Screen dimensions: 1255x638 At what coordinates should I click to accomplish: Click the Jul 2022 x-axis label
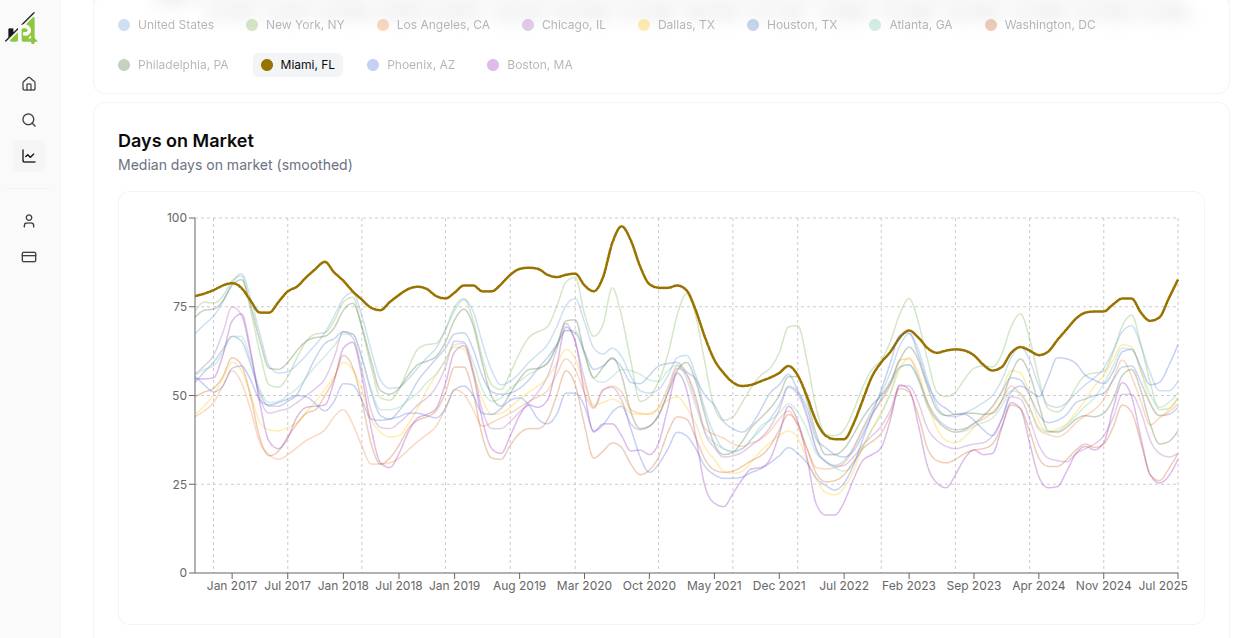[x=844, y=586]
